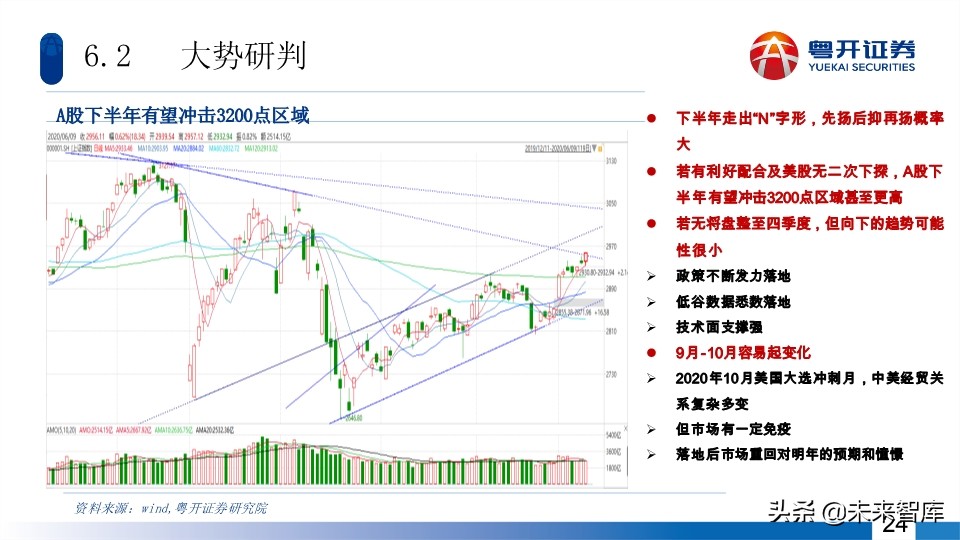Click the Yuekai Securities round red logo
Screen dimensions: 960x540
773,56
